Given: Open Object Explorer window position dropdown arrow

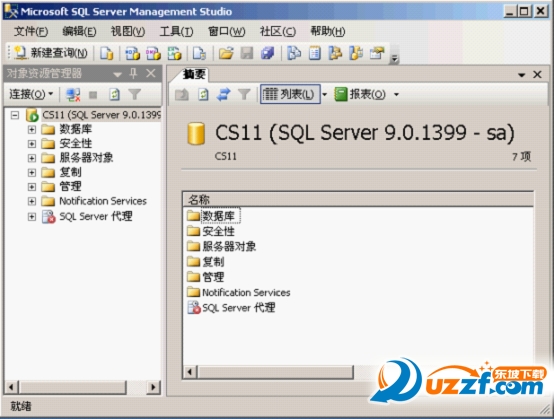Looking at the screenshot, I should point(117,74).
